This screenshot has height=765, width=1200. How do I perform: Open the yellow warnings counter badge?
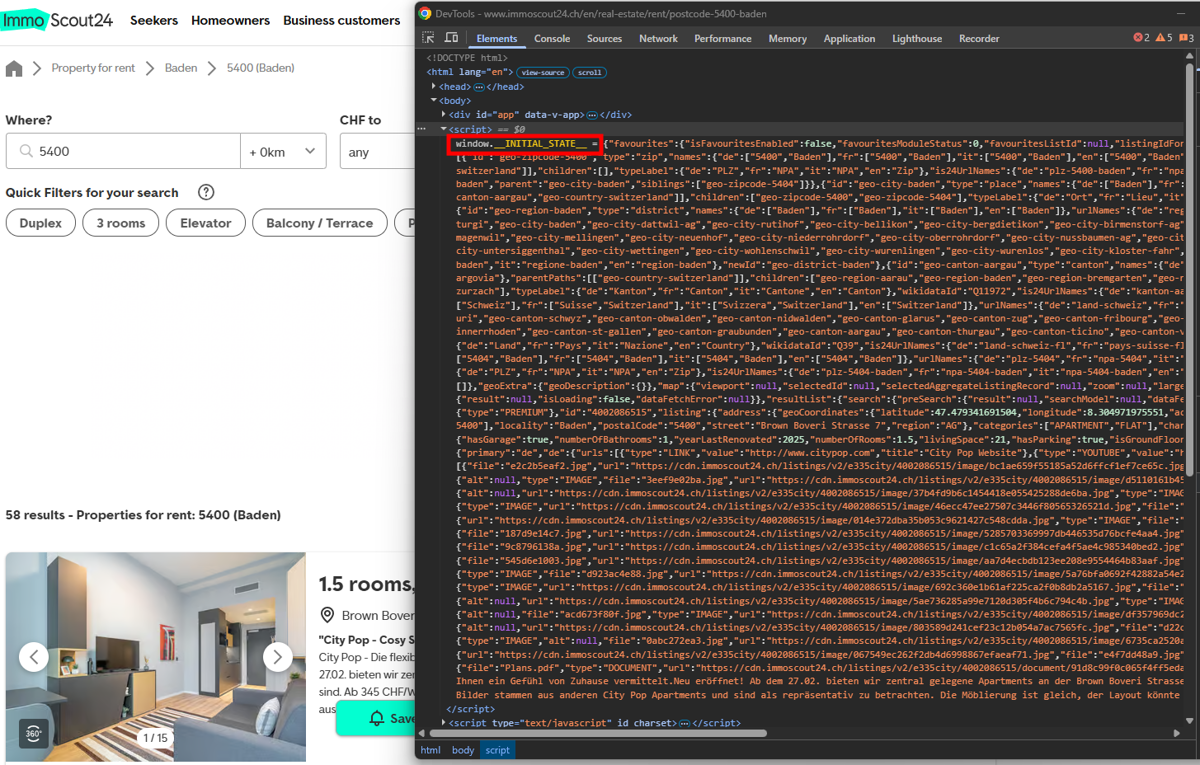pos(1163,38)
